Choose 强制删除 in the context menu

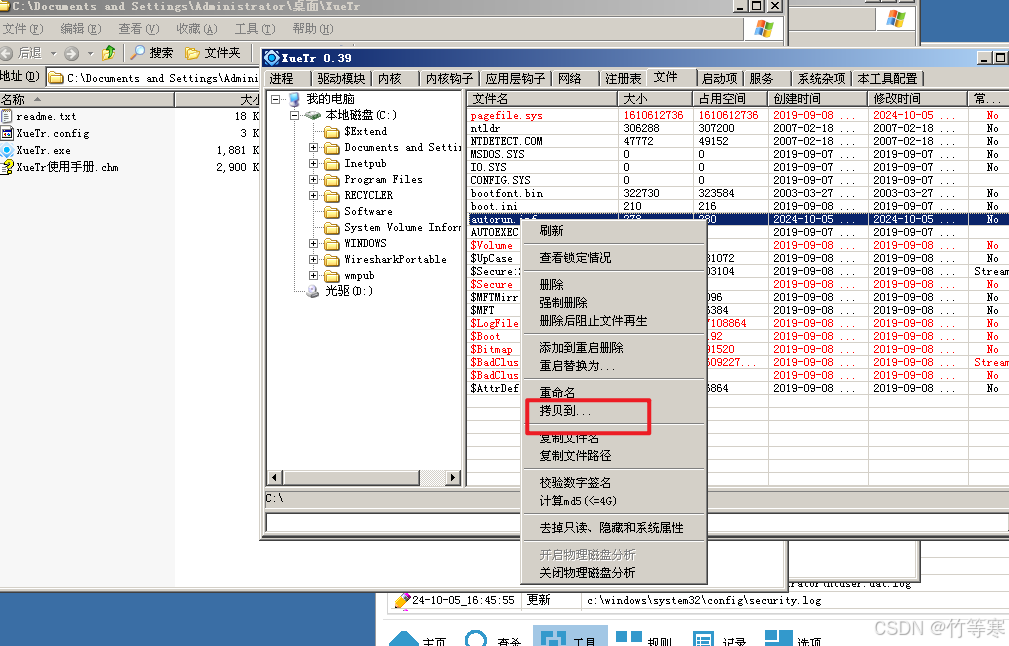(563, 303)
